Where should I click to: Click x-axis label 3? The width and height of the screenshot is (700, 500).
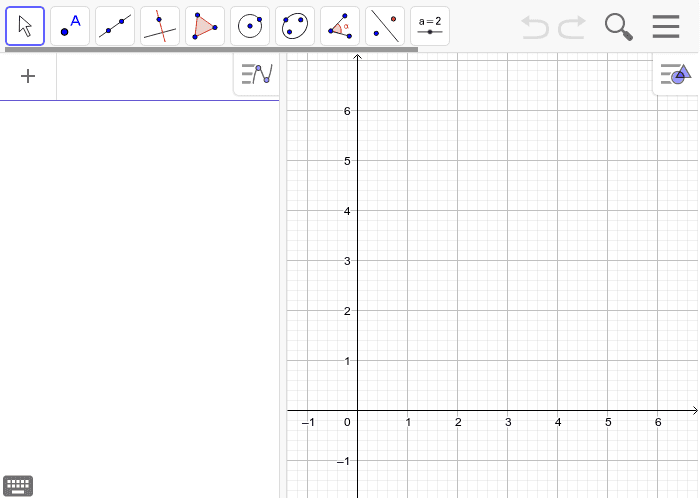click(x=508, y=422)
